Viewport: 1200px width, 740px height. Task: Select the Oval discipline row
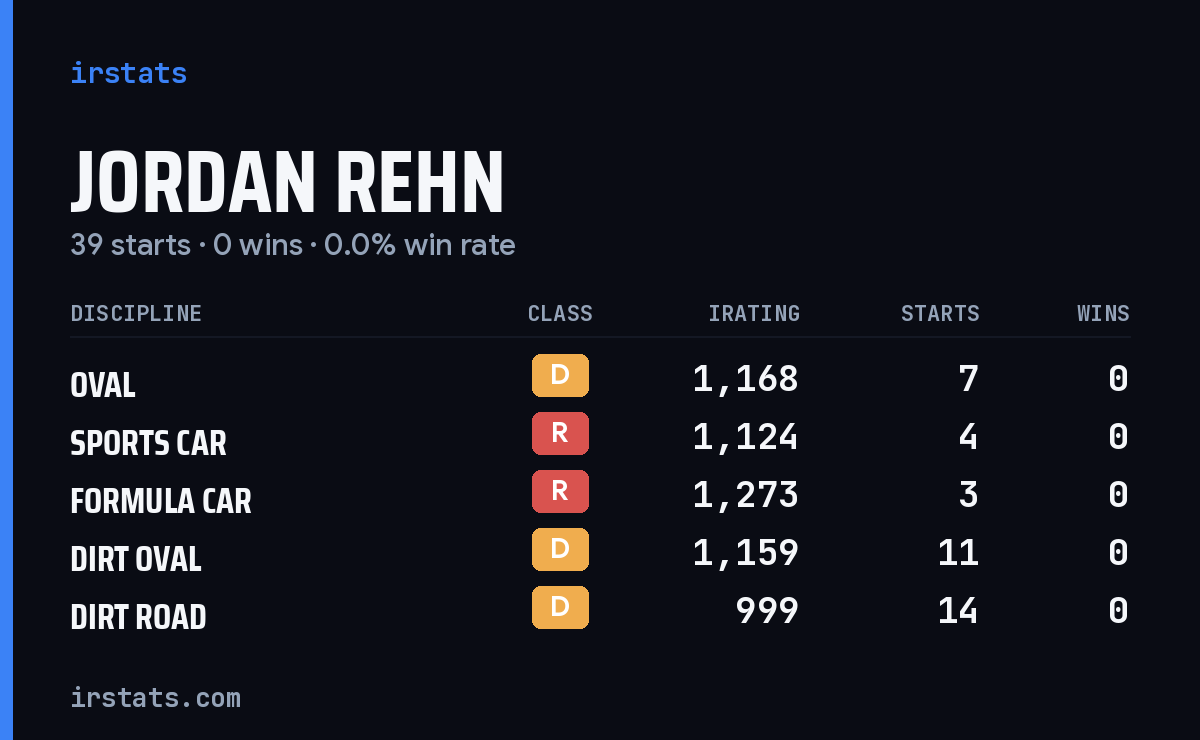tap(600, 379)
